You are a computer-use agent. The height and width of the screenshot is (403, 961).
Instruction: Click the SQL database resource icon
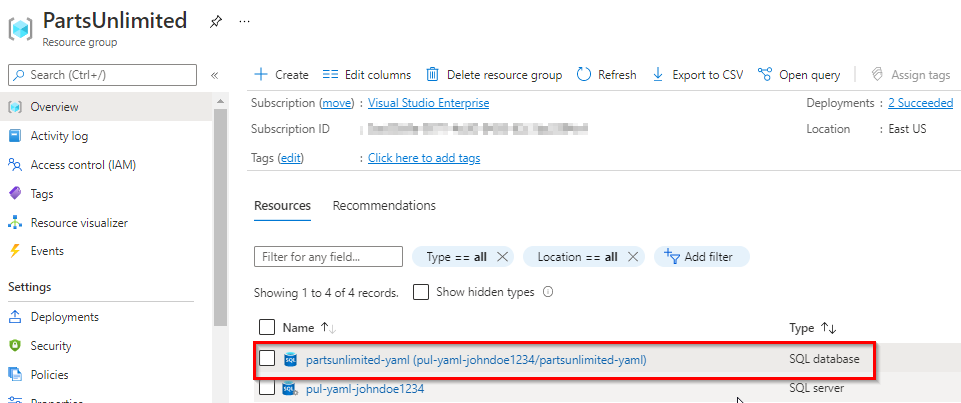tap(290, 360)
